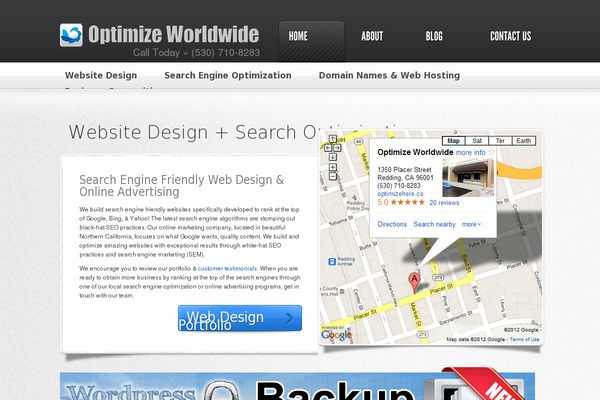The height and width of the screenshot is (400, 600).
Task: Pan the map right with the arrow
Action: coord(337,148)
